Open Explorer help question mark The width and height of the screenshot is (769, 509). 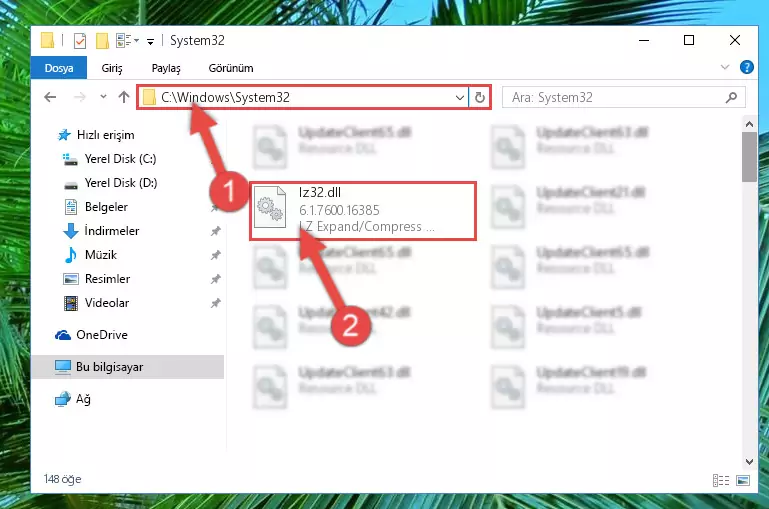746,67
